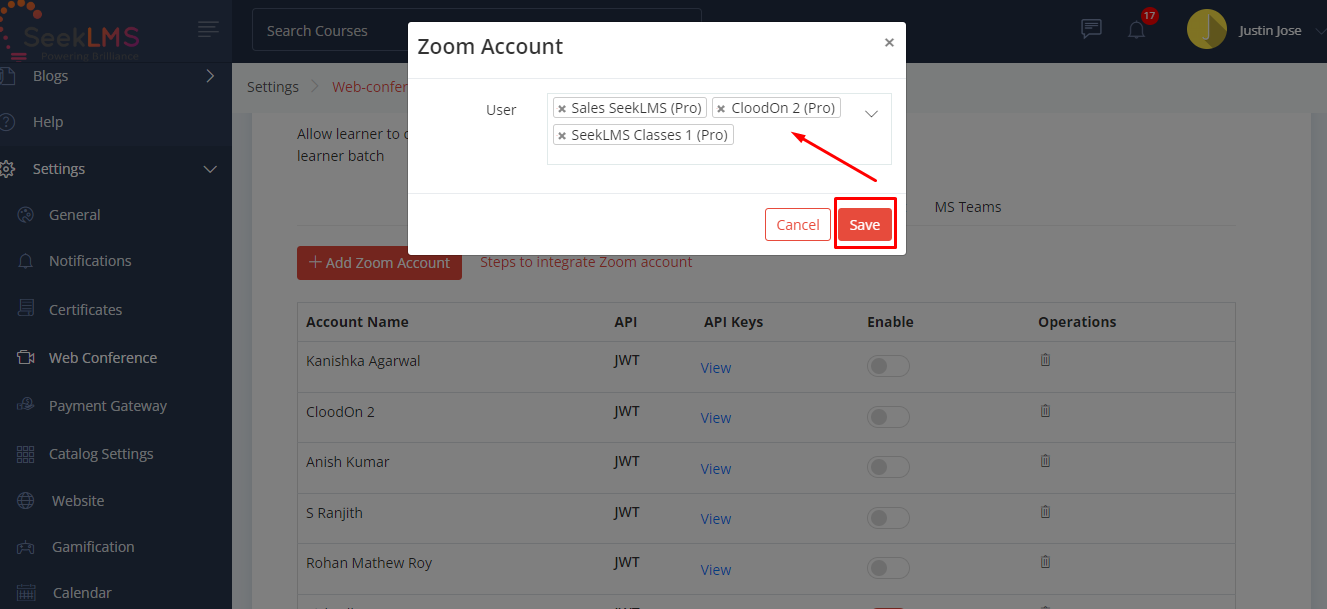Enable the toggle for Anish Kumar
Viewport: 1327px width, 609px height.
888,466
